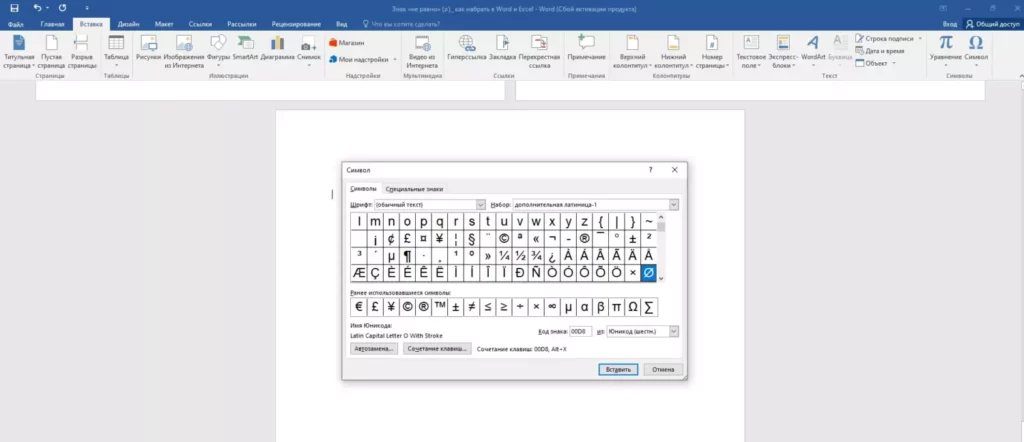The width and height of the screenshot is (1024, 442).
Task: Insert a Титульная страница cover page
Action: click(18, 52)
